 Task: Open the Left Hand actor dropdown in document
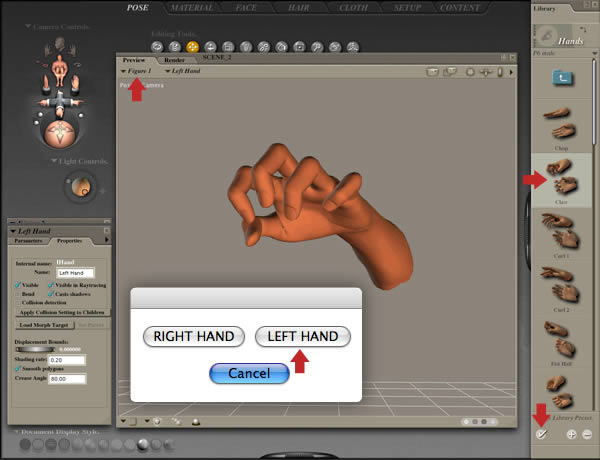pyautogui.click(x=183, y=71)
